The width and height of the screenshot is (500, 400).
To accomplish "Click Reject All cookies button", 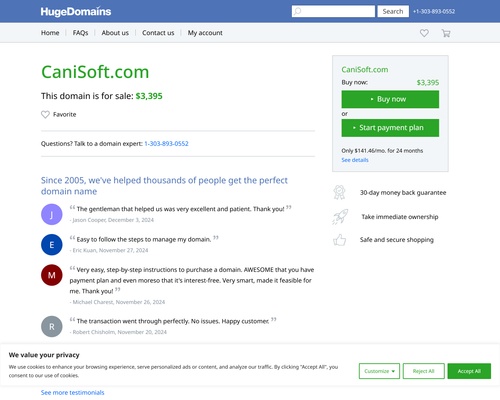I will [423, 371].
